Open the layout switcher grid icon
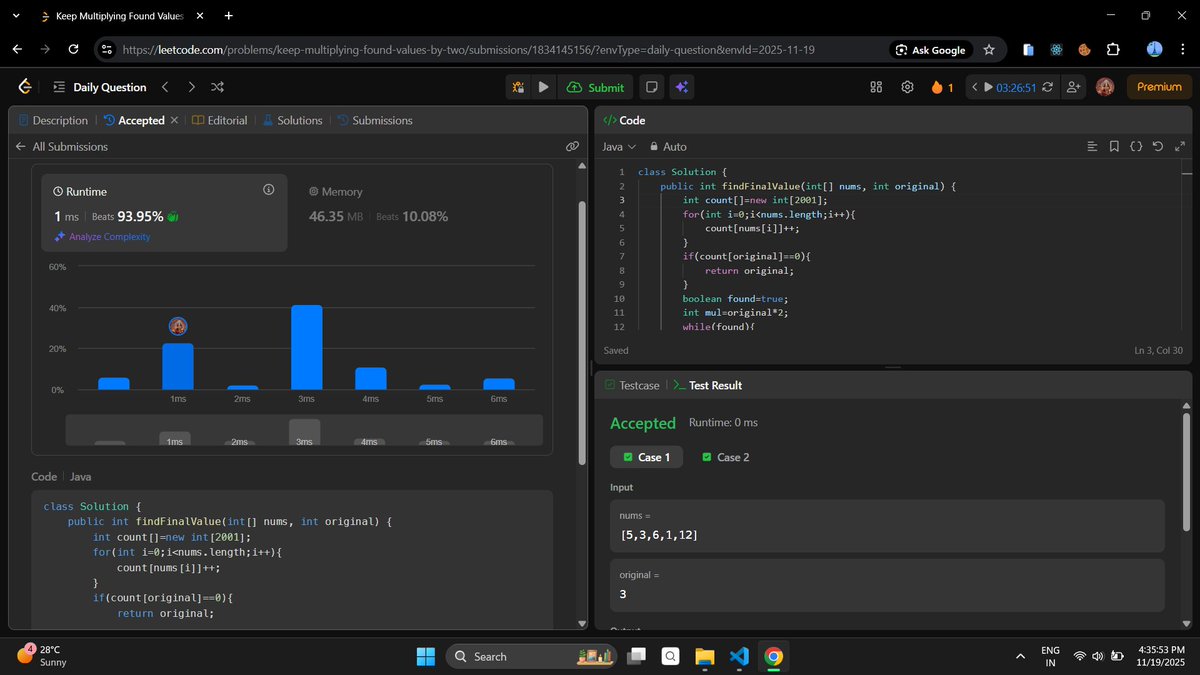Image resolution: width=1200 pixels, height=675 pixels. [876, 87]
